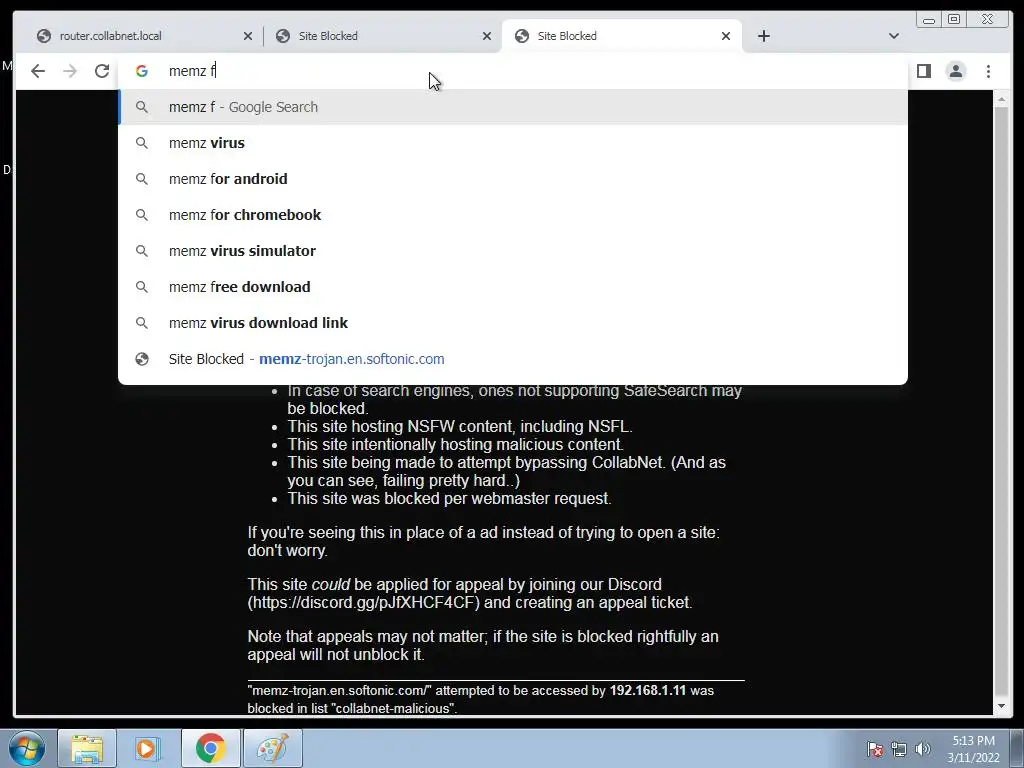Close the middle Site Blocked tab

point(487,36)
